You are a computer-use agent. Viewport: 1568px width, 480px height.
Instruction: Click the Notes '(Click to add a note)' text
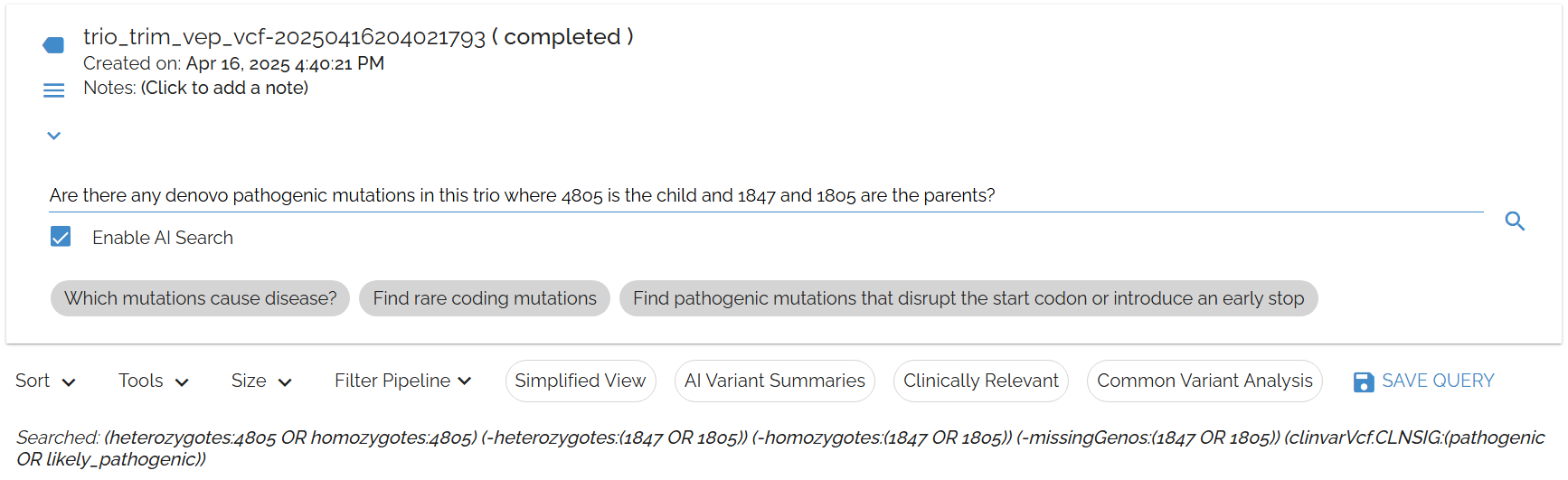(224, 88)
